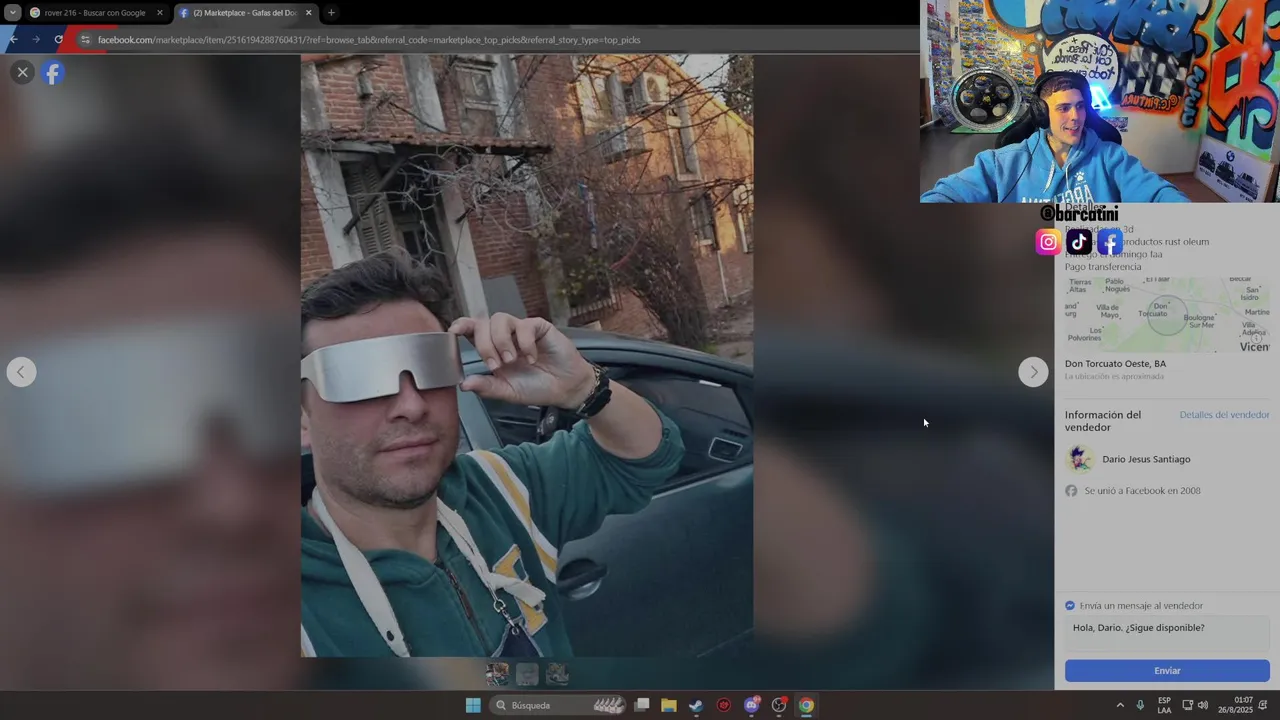Close the 'rover 216' Google tab
This screenshot has height=720, width=1280.
click(159, 13)
